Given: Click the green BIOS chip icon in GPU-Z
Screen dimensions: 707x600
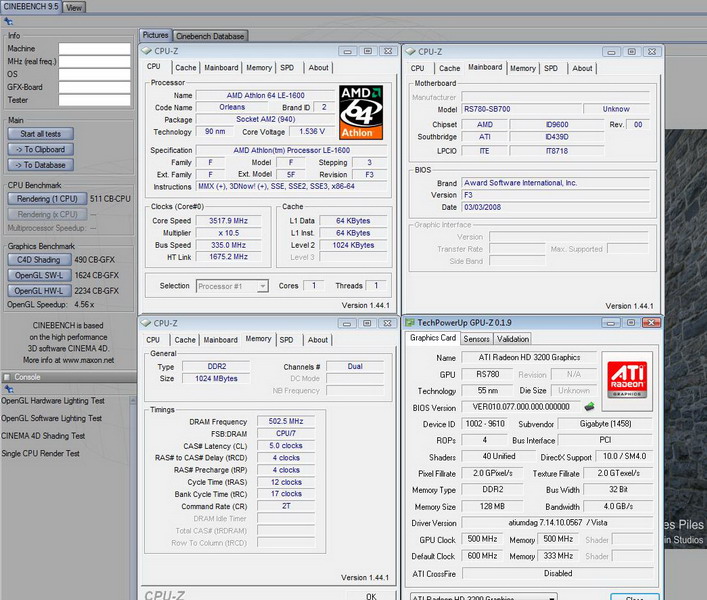Looking at the screenshot, I should [591, 407].
